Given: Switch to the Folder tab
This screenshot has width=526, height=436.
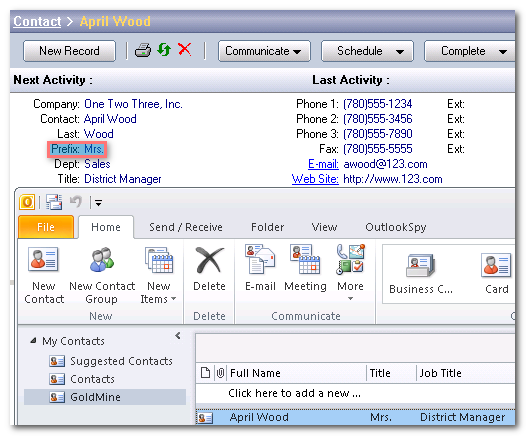Looking at the screenshot, I should click(x=267, y=227).
